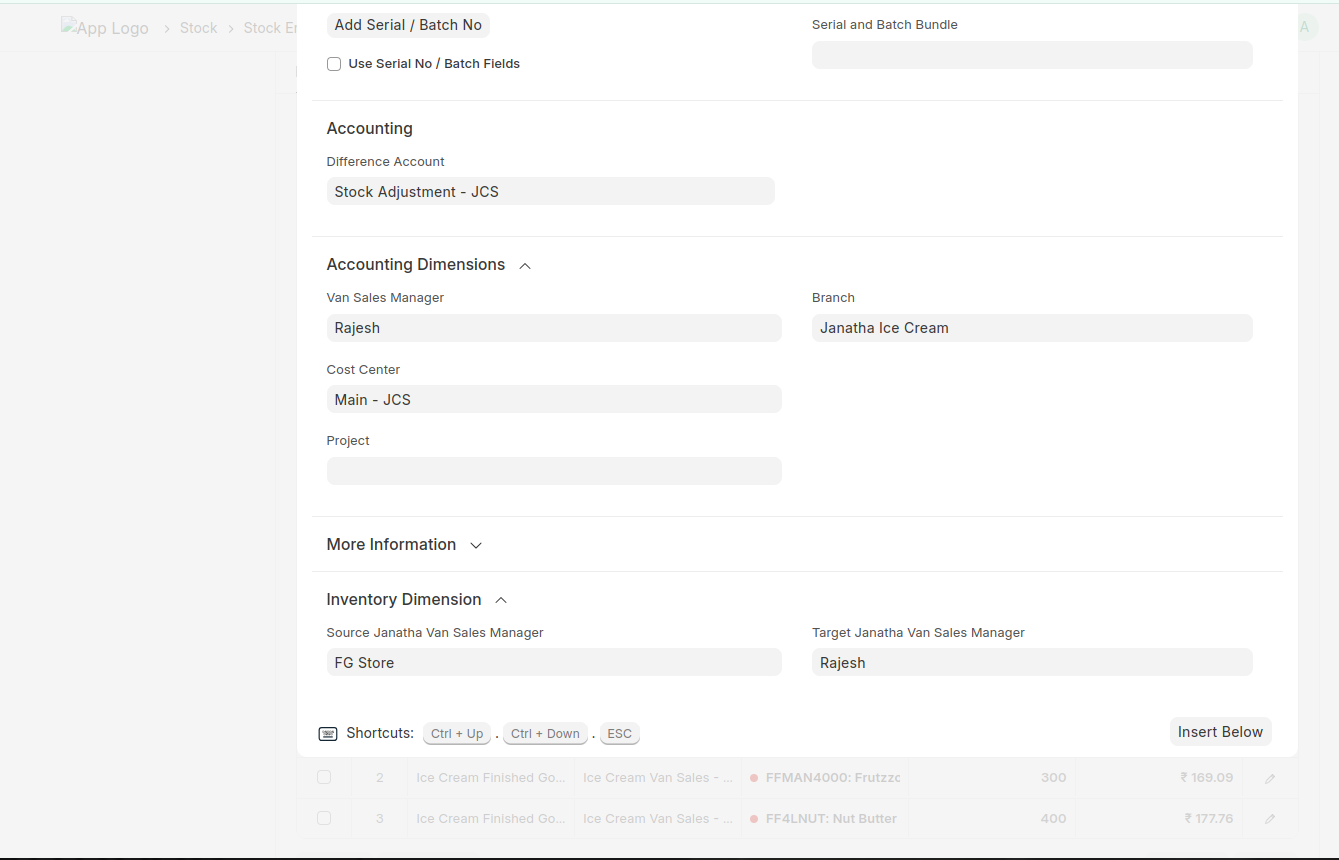Viewport: 1339px width, 860px height.
Task: Click the empty Project field
Action: (x=553, y=471)
